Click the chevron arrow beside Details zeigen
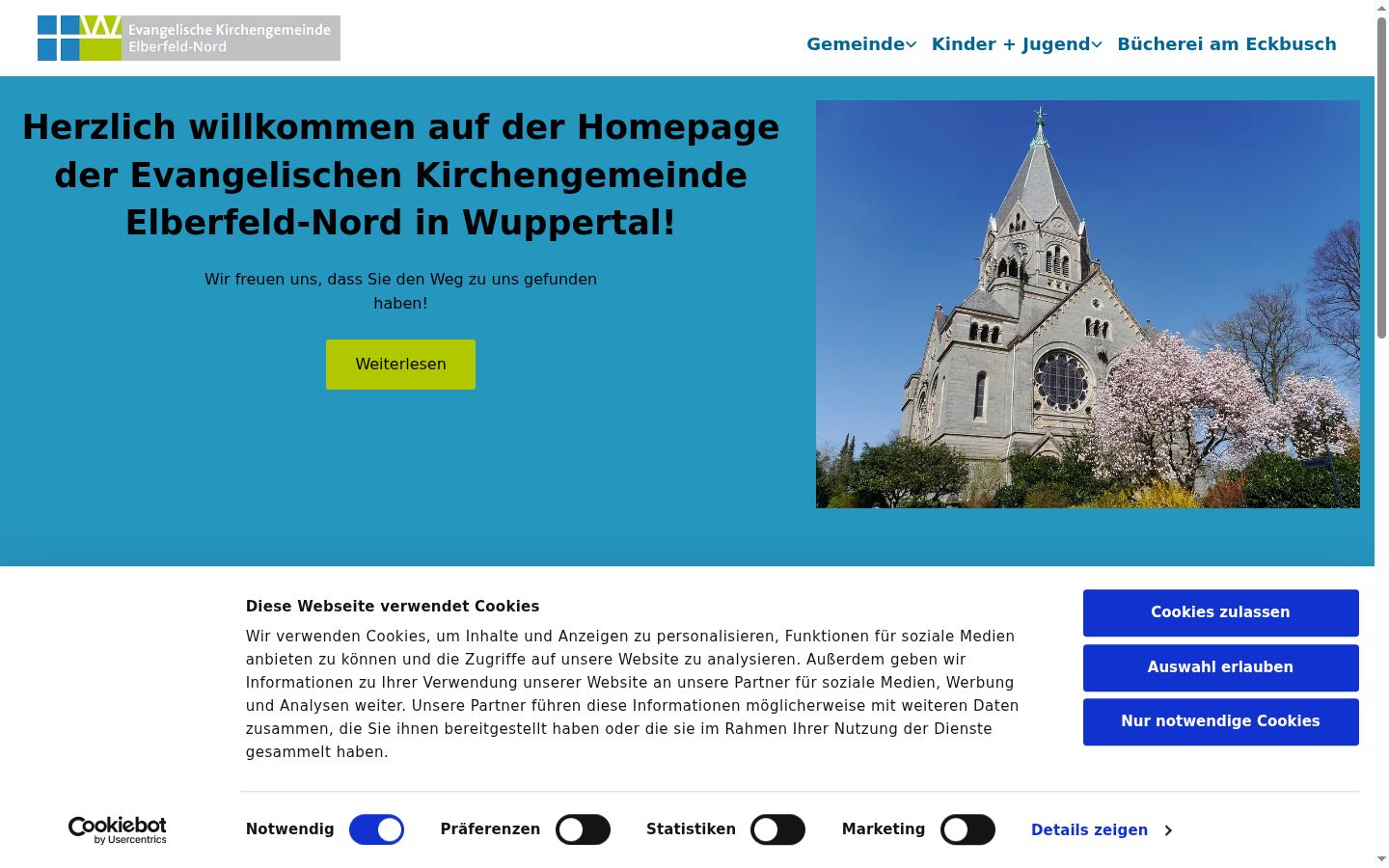The height and width of the screenshot is (868, 1389). tap(1168, 830)
